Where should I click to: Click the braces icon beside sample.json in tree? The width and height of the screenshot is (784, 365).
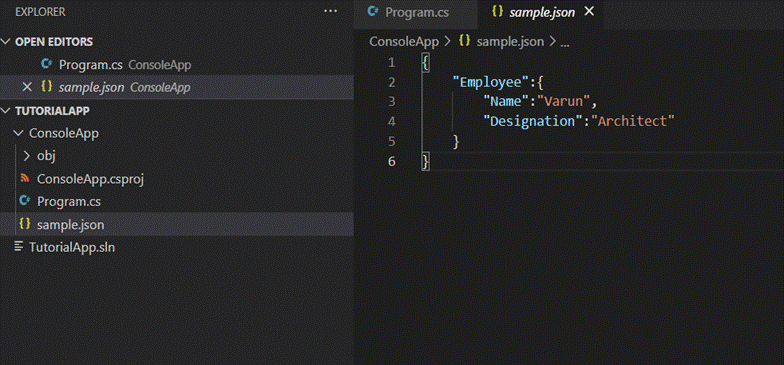(x=24, y=224)
